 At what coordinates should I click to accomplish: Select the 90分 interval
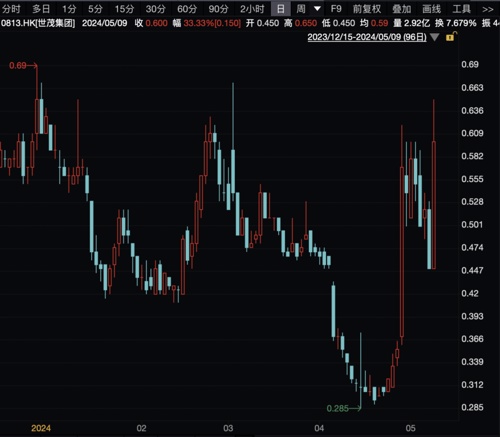(x=218, y=9)
